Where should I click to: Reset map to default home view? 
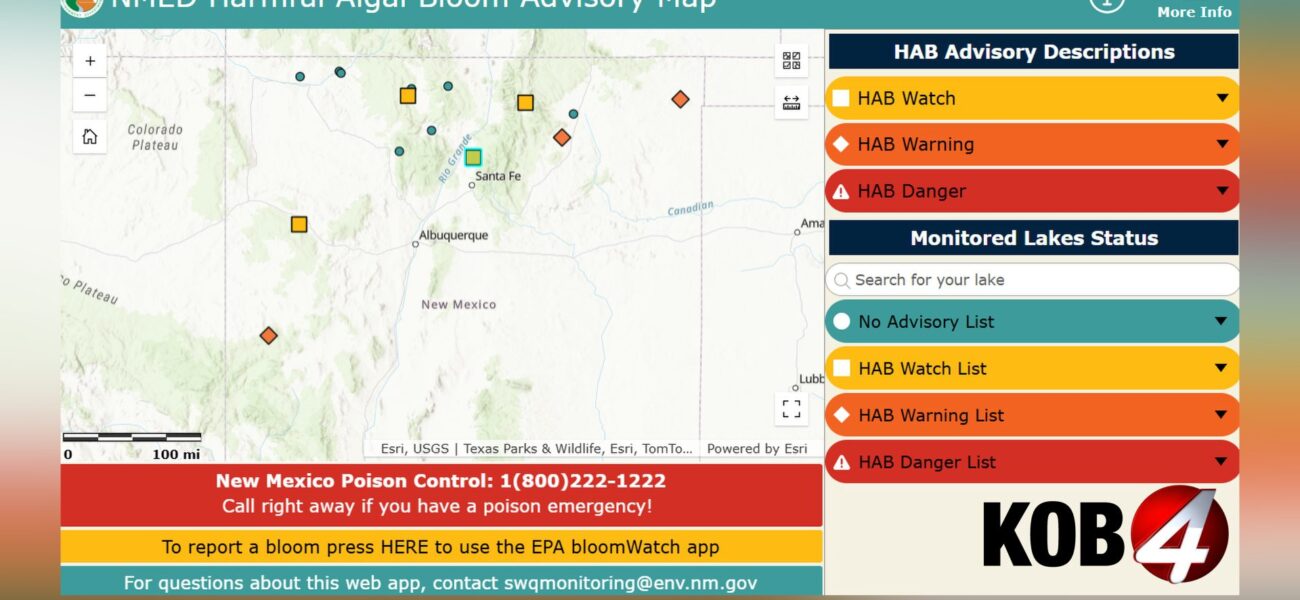[90, 137]
